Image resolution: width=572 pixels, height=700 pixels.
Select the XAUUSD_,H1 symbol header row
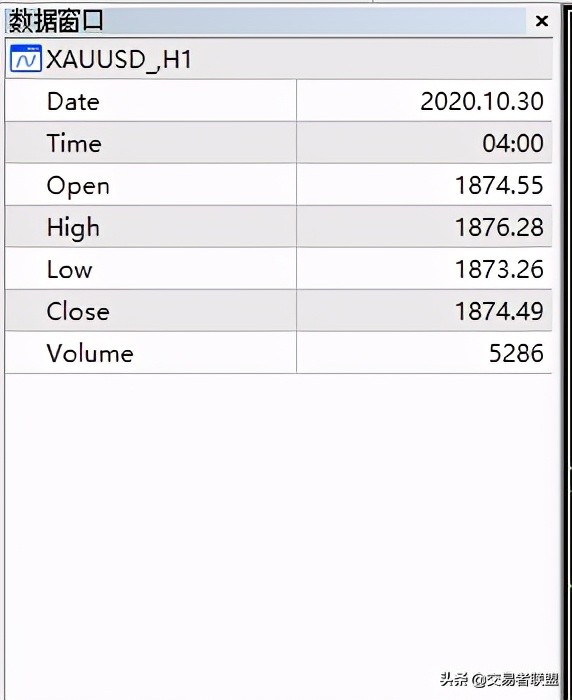[279, 59]
